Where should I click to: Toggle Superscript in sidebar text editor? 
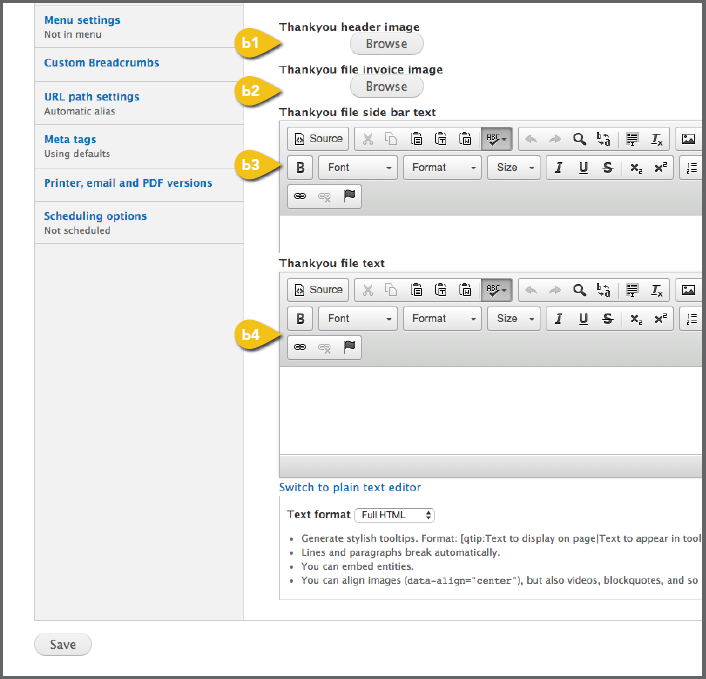[x=661, y=168]
